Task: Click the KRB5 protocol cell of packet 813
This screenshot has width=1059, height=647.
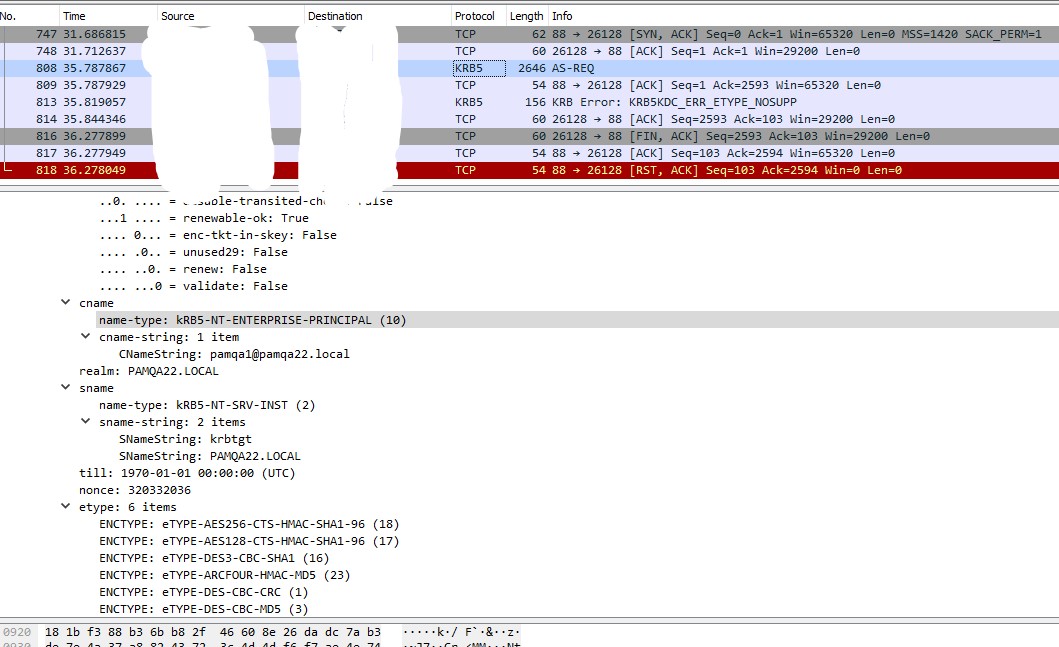Action: (x=469, y=102)
